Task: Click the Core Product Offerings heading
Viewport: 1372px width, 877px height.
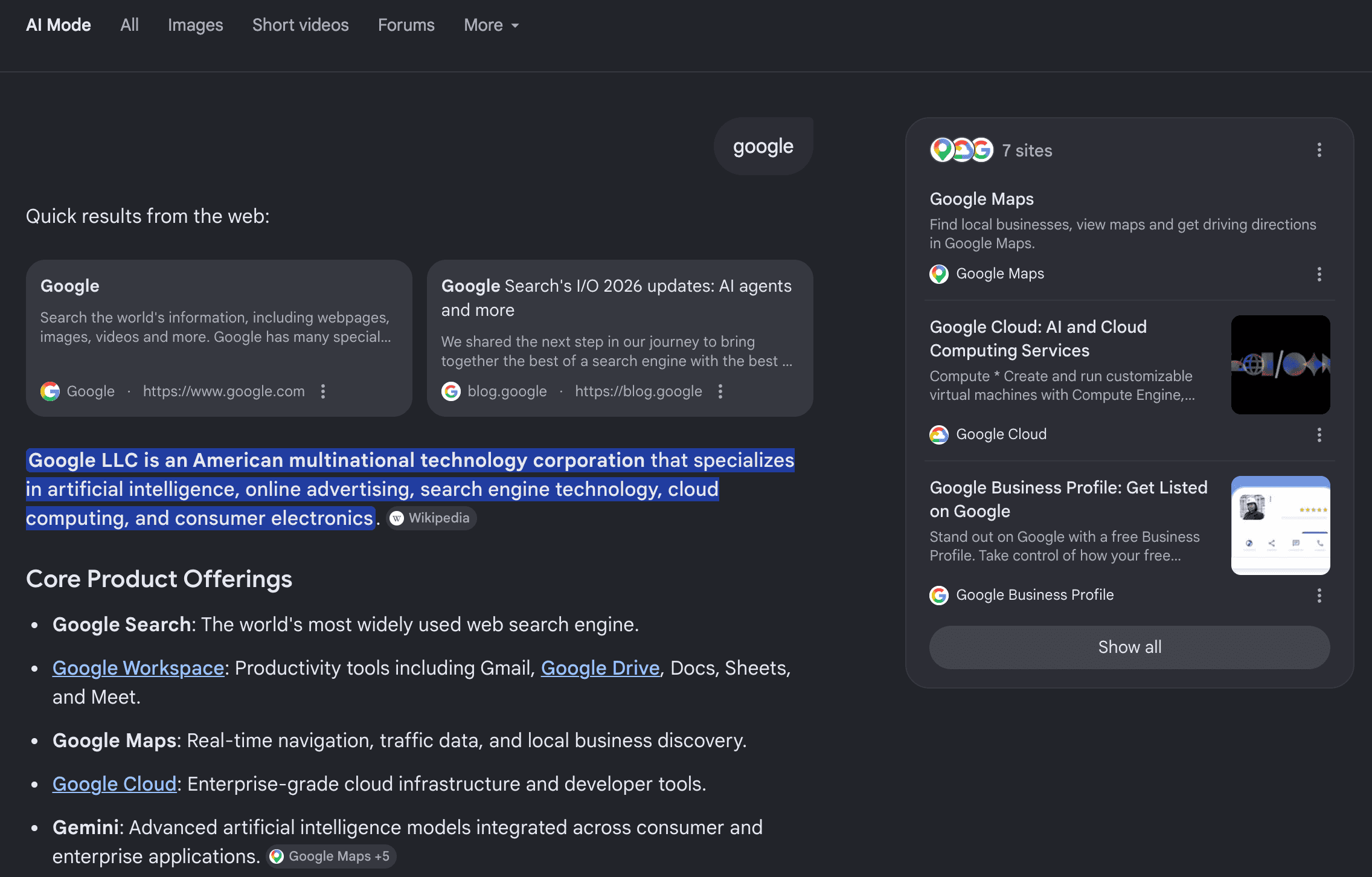Action: pyautogui.click(x=159, y=579)
